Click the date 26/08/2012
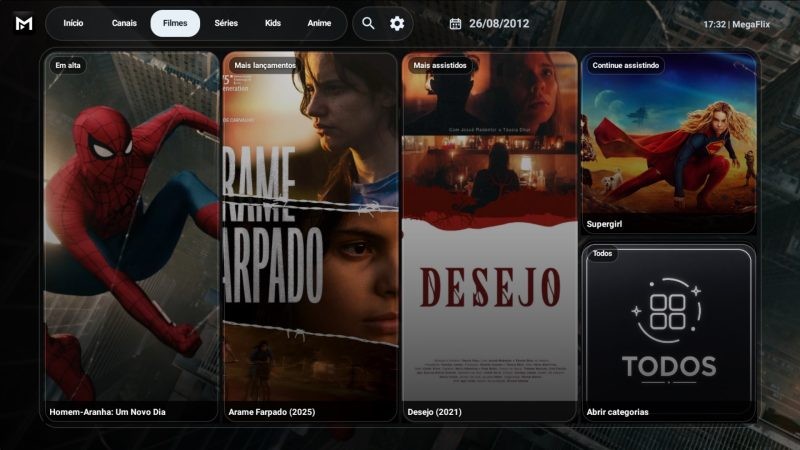The image size is (800, 450). point(499,23)
